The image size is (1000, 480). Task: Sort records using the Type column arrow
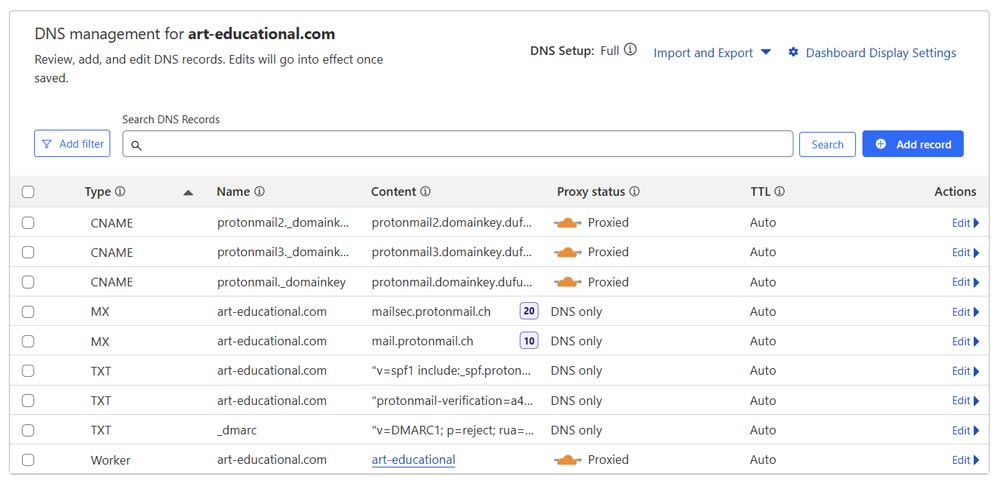tap(188, 193)
